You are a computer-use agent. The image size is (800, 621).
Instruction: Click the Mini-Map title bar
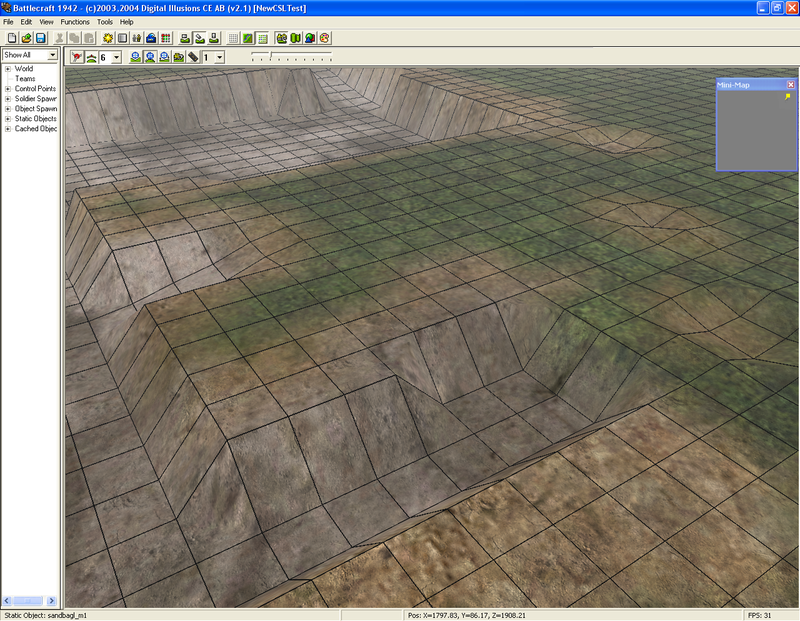[756, 85]
